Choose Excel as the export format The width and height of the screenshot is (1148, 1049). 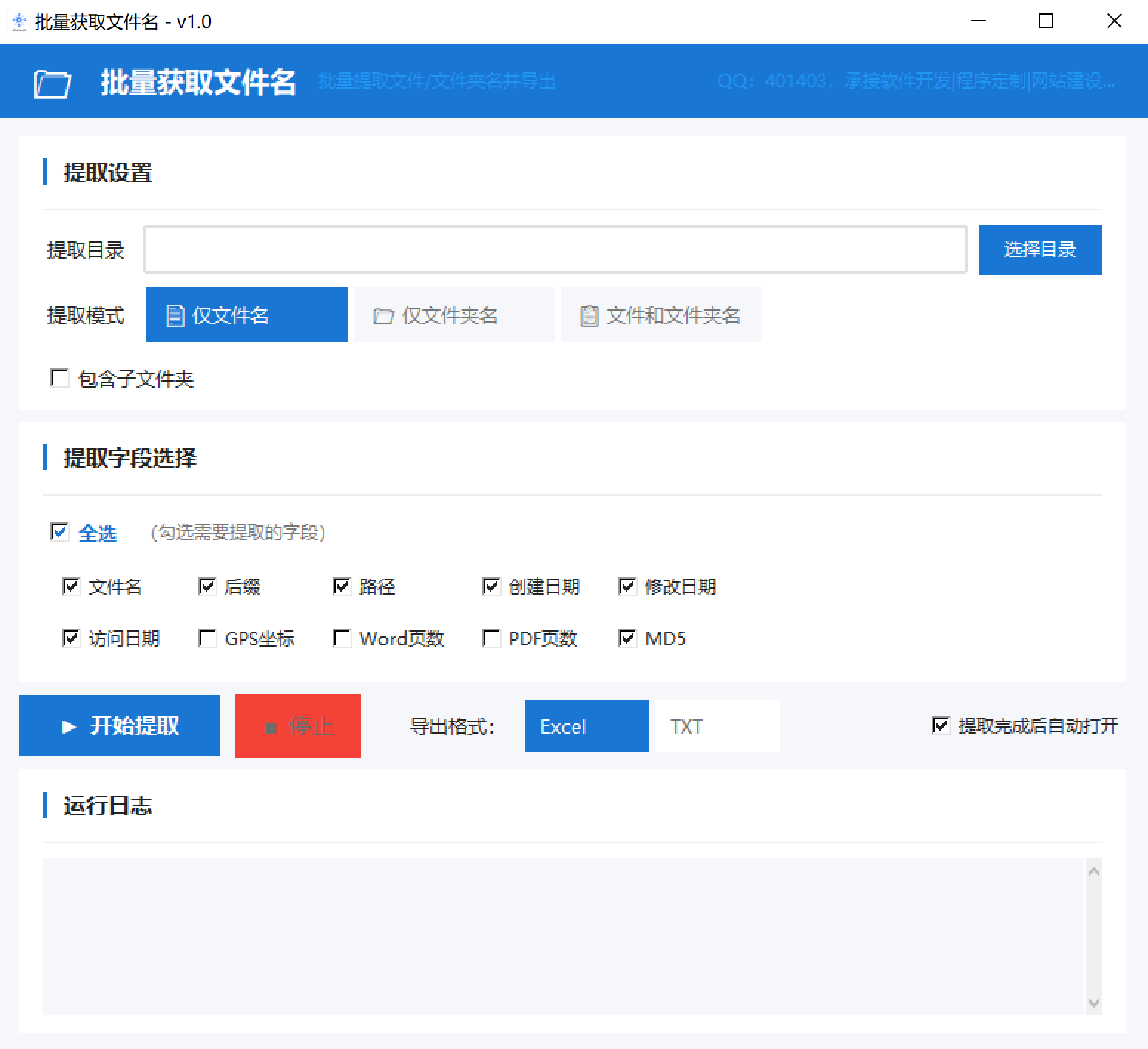(x=587, y=726)
